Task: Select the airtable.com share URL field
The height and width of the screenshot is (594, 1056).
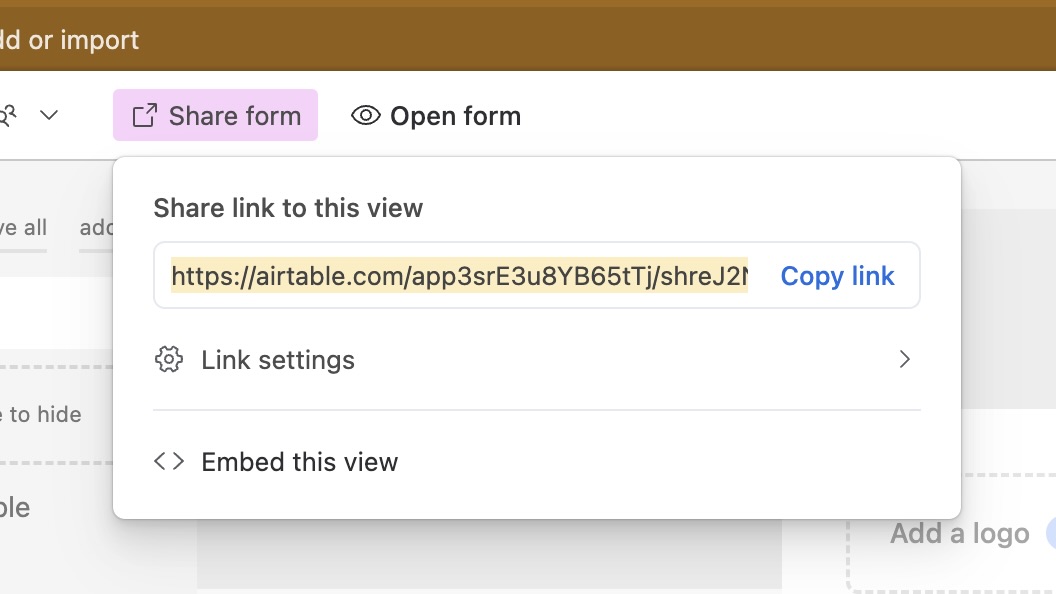Action: pyautogui.click(x=459, y=276)
